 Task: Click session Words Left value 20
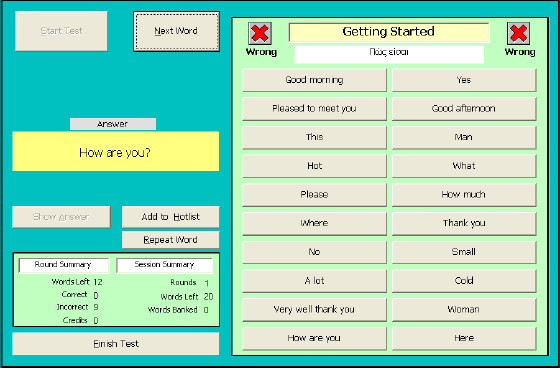208,297
